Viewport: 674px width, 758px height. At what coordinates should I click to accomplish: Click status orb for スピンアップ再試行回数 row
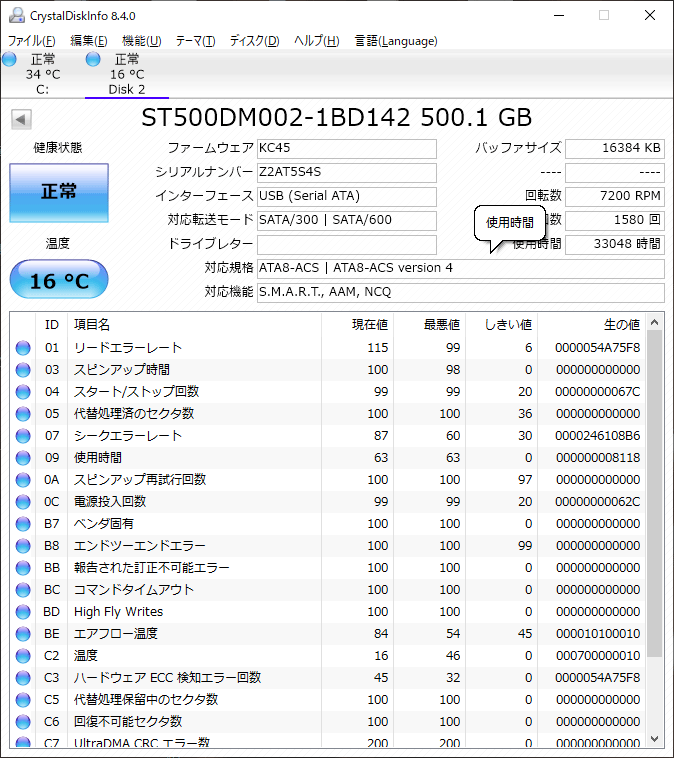pyautogui.click(x=23, y=480)
